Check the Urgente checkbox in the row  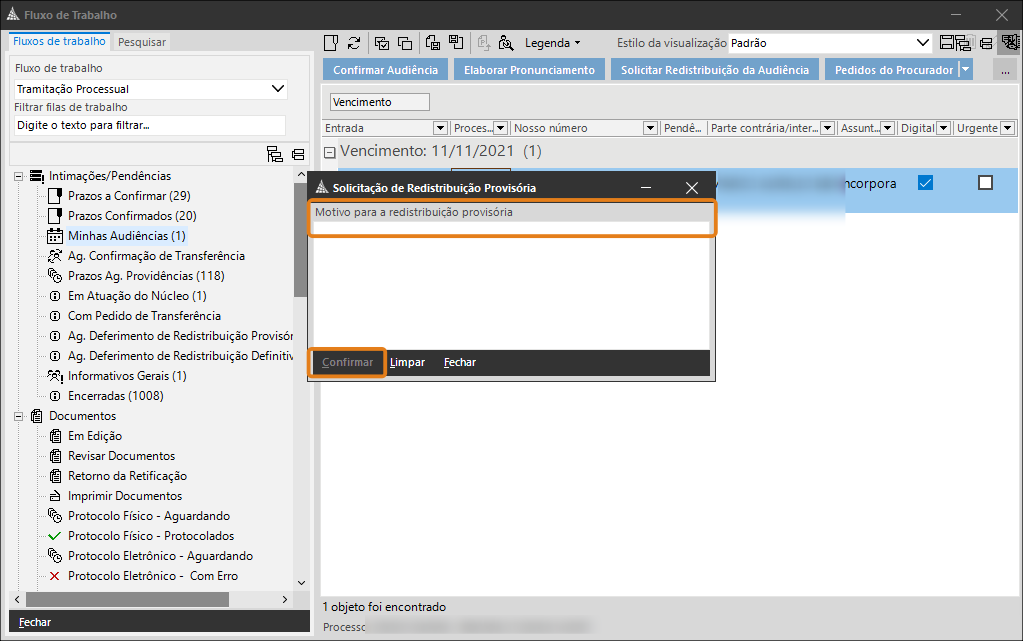tap(985, 183)
